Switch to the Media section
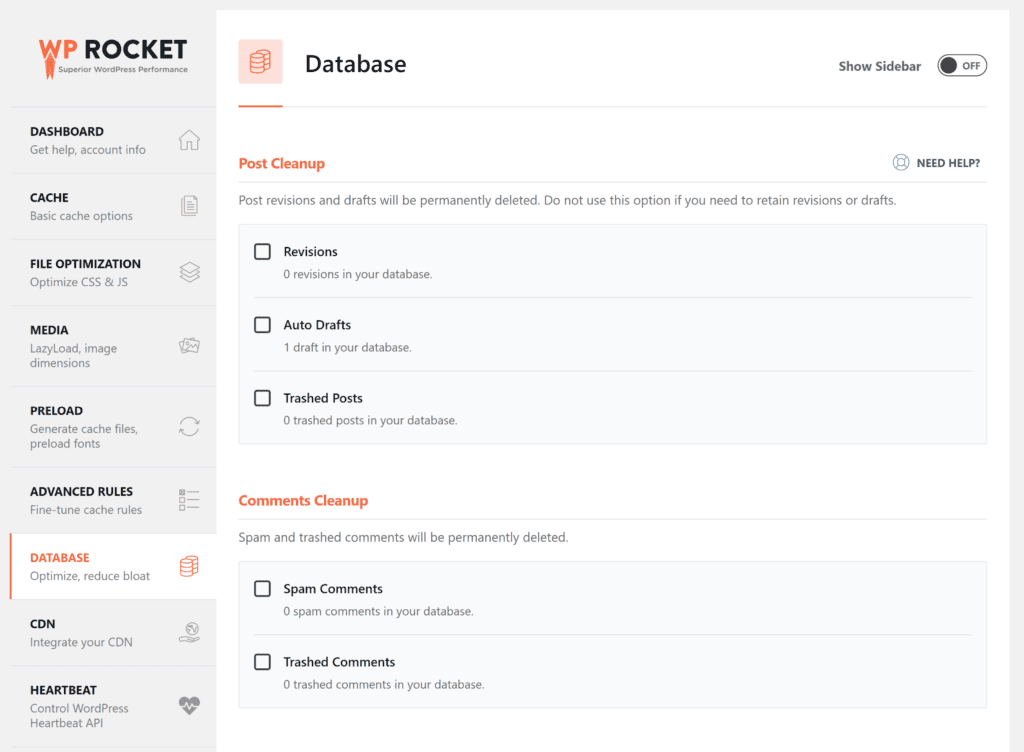This screenshot has width=1024, height=752. pyautogui.click(x=114, y=346)
